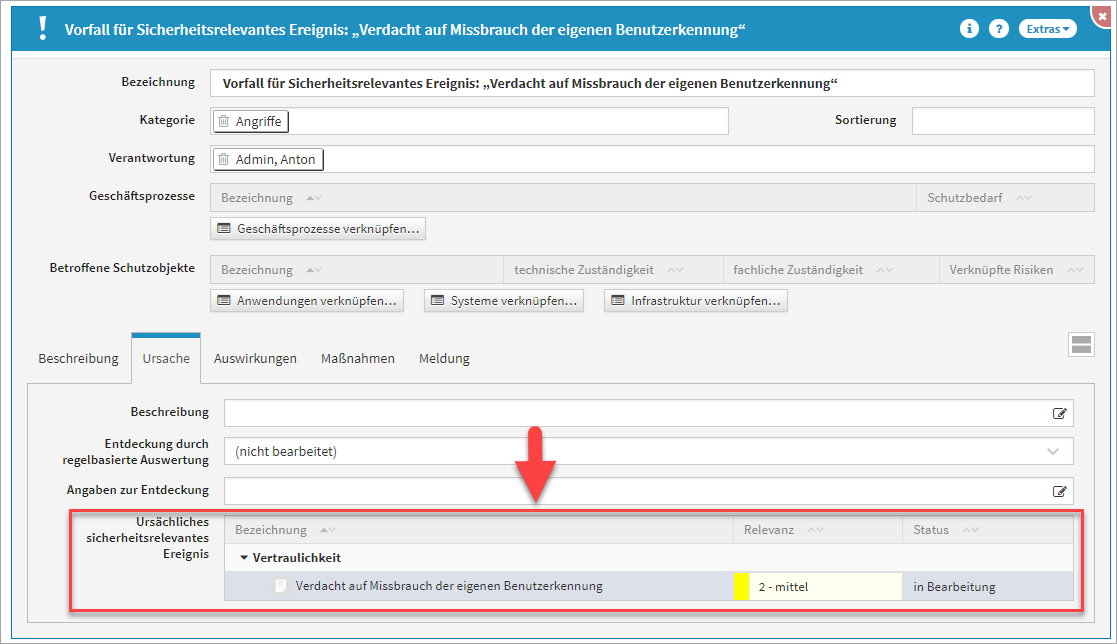Click Infrastruktur verknüpfen button
The height and width of the screenshot is (644, 1117).
[x=696, y=301]
